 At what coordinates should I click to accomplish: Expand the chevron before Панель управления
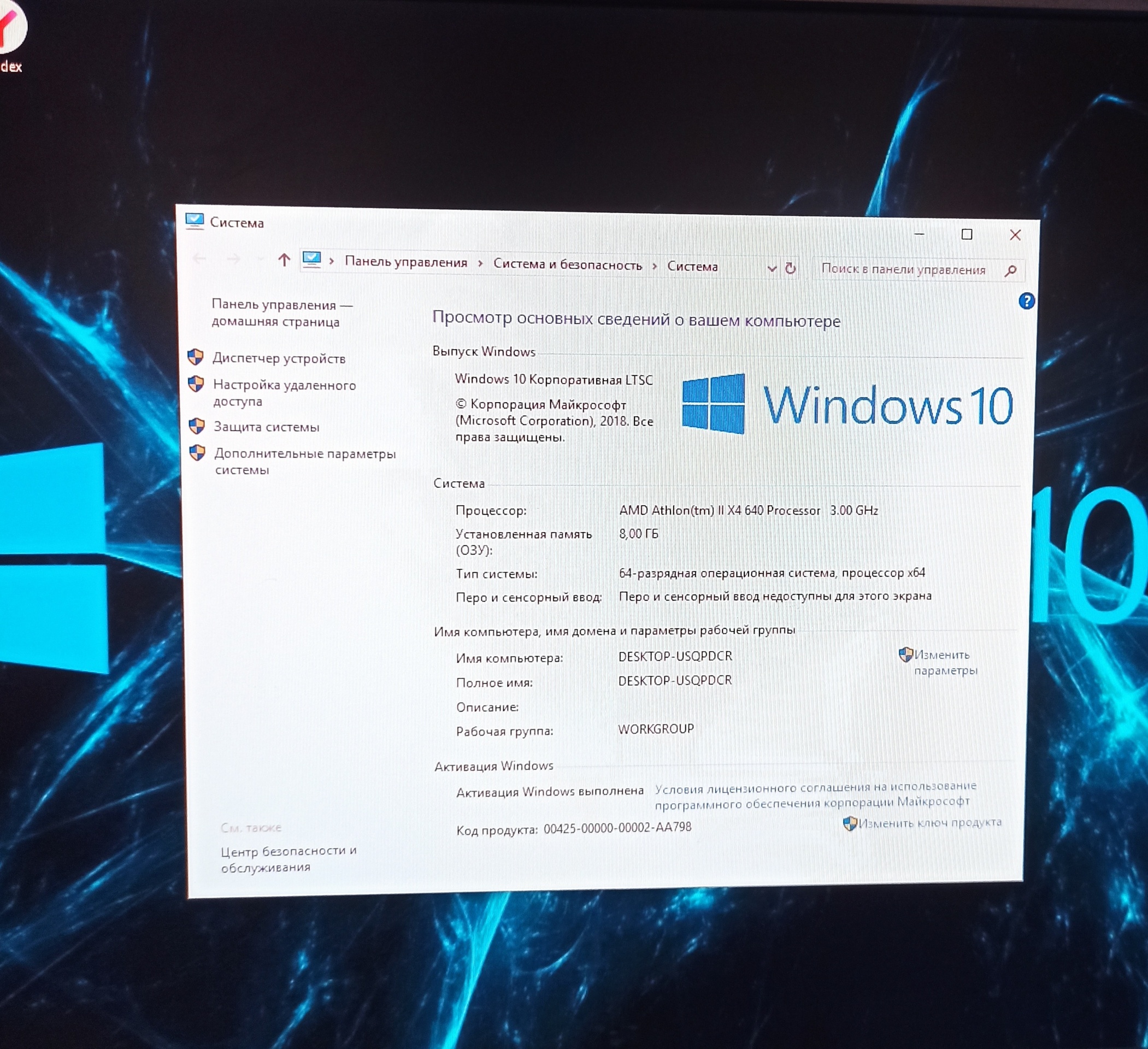[x=332, y=261]
